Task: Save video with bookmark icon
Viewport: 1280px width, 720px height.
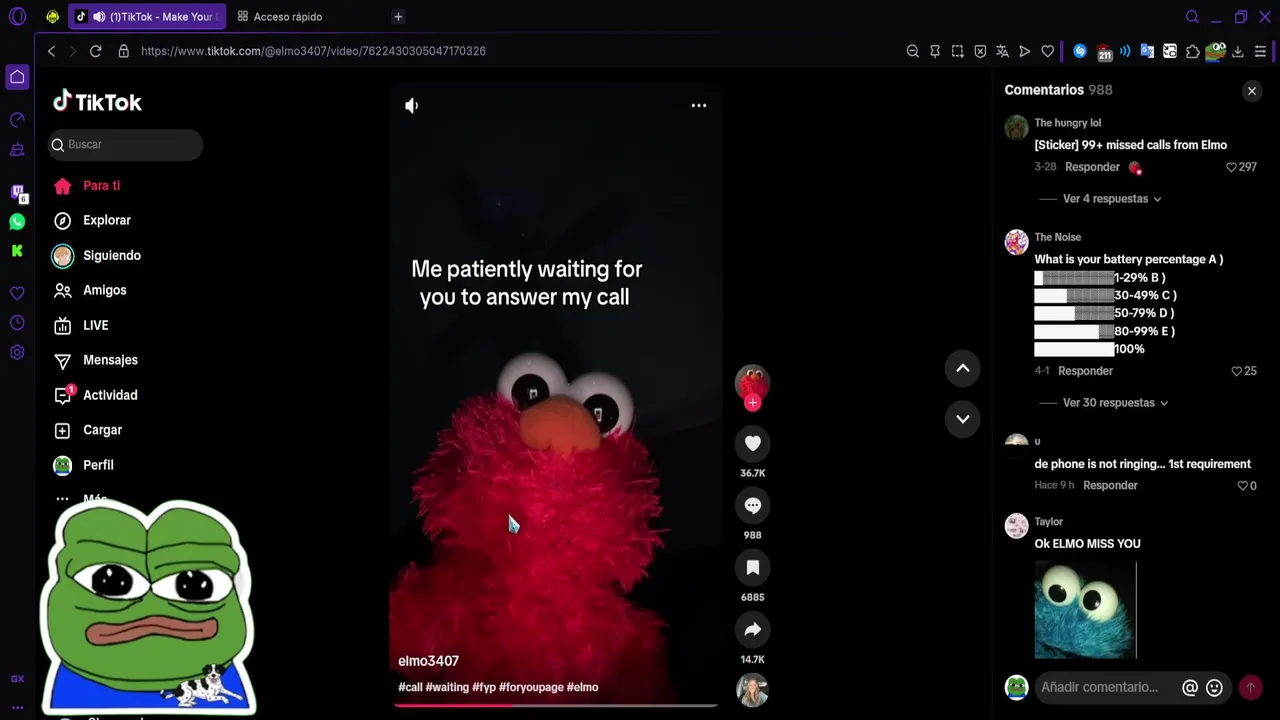Action: coord(752,567)
